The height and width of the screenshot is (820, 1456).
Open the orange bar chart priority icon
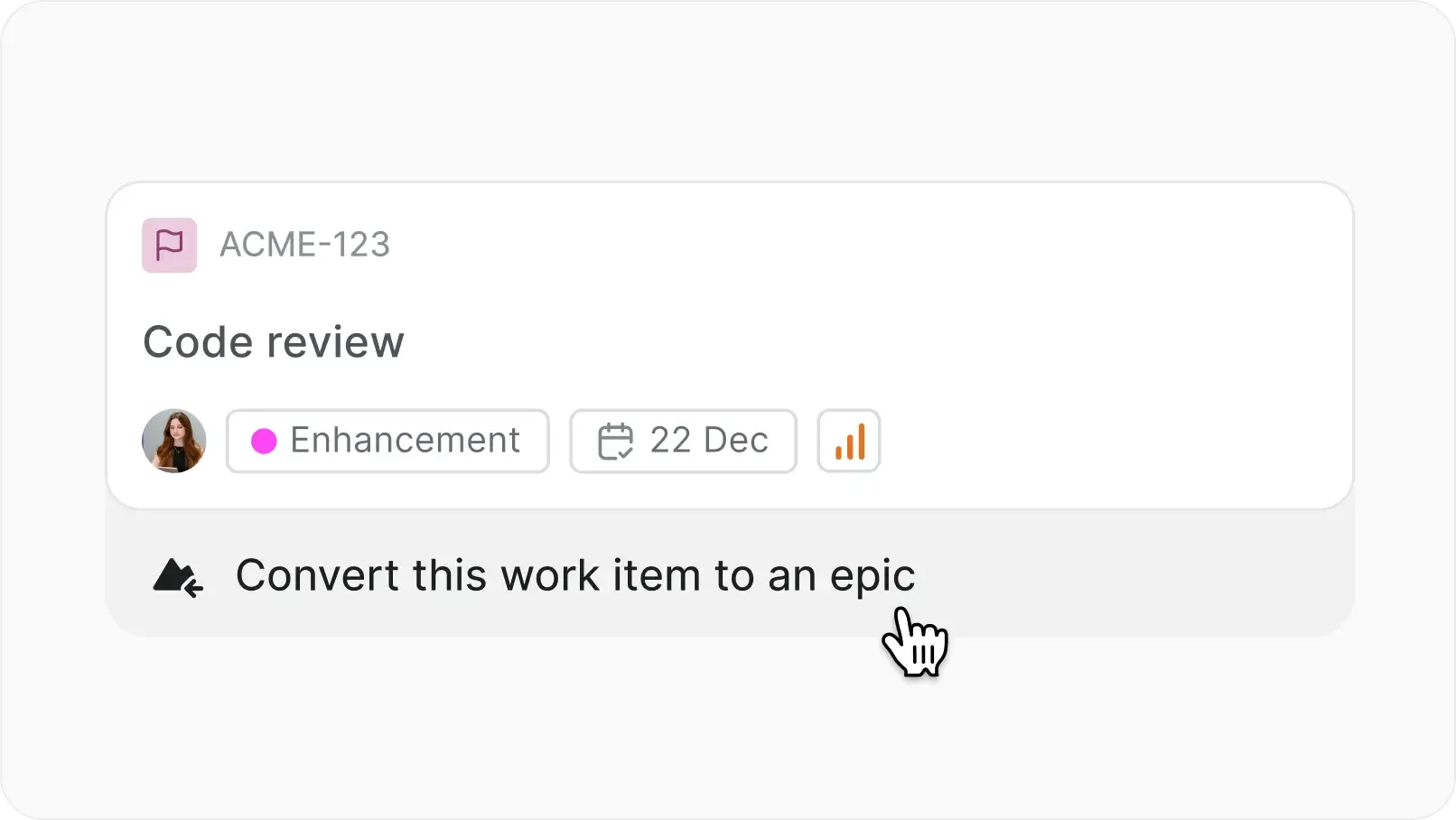click(848, 441)
